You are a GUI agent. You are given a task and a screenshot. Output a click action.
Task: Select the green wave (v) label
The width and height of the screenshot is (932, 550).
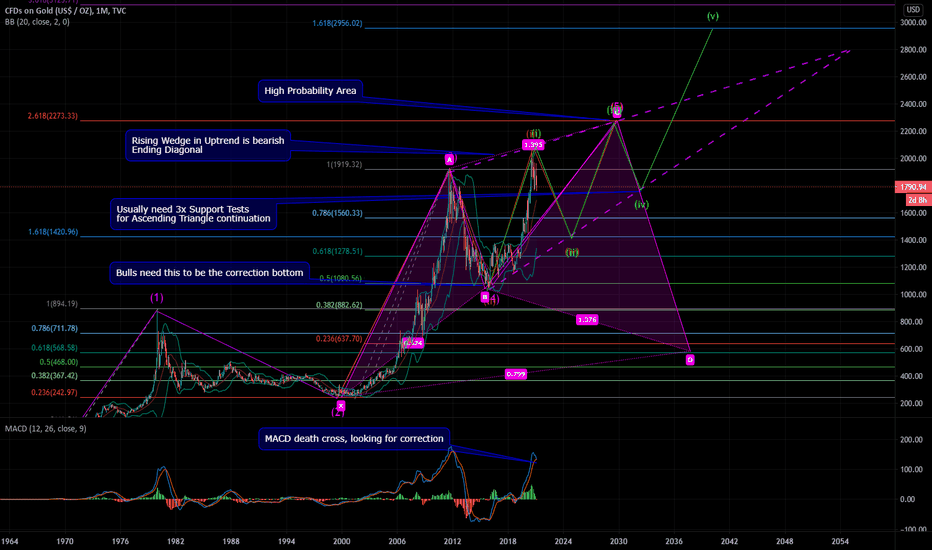tap(713, 16)
